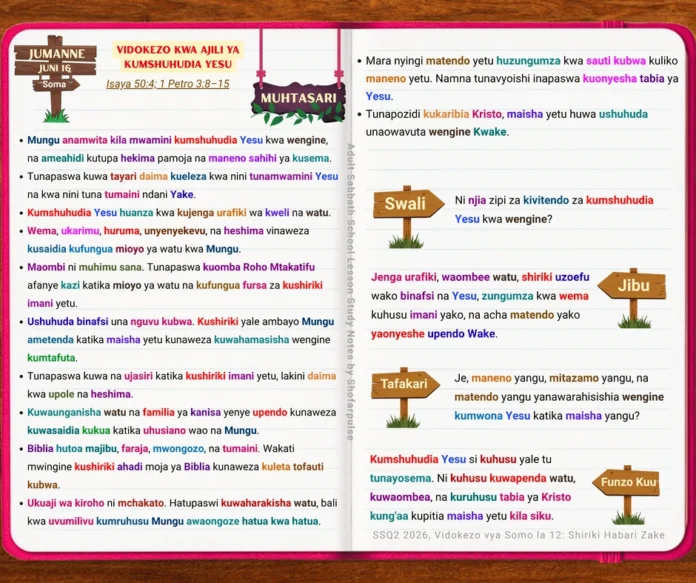Image resolution: width=696 pixels, height=583 pixels.
Task: Click the bullet starting Tunapaswa kuwa tayari daima
Action: click(182, 185)
